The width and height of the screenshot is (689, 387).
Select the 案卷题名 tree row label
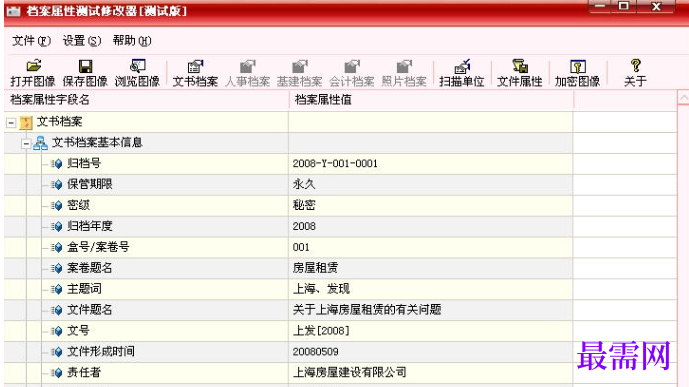pos(90,268)
